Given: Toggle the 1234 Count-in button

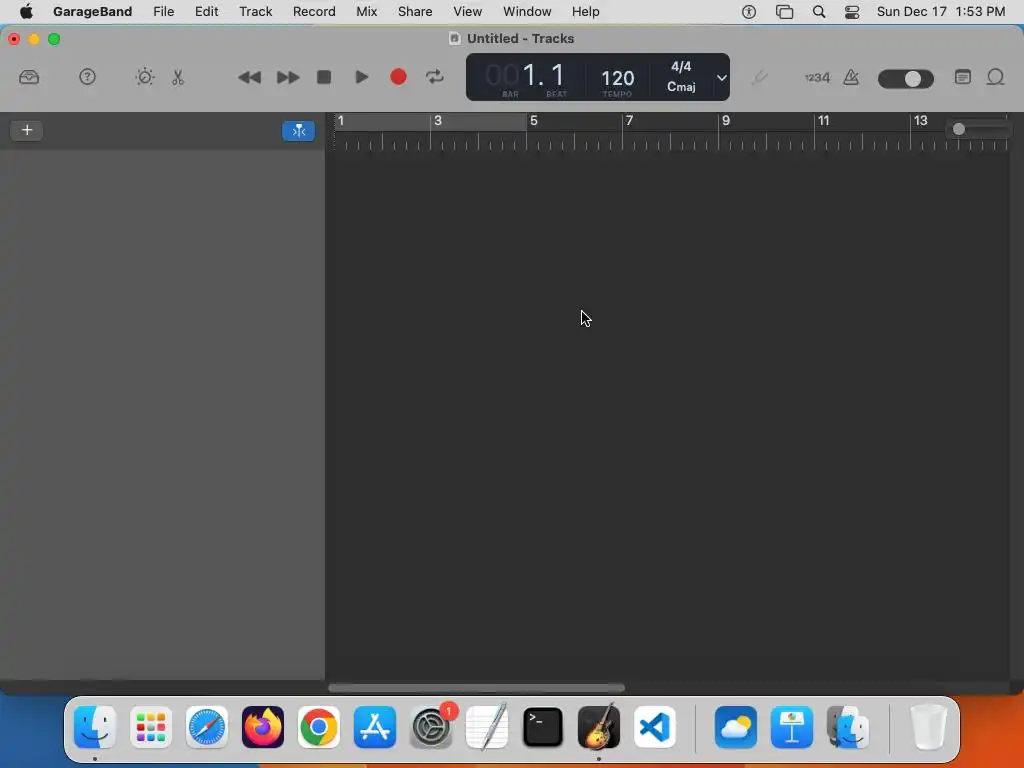Looking at the screenshot, I should pos(817,78).
